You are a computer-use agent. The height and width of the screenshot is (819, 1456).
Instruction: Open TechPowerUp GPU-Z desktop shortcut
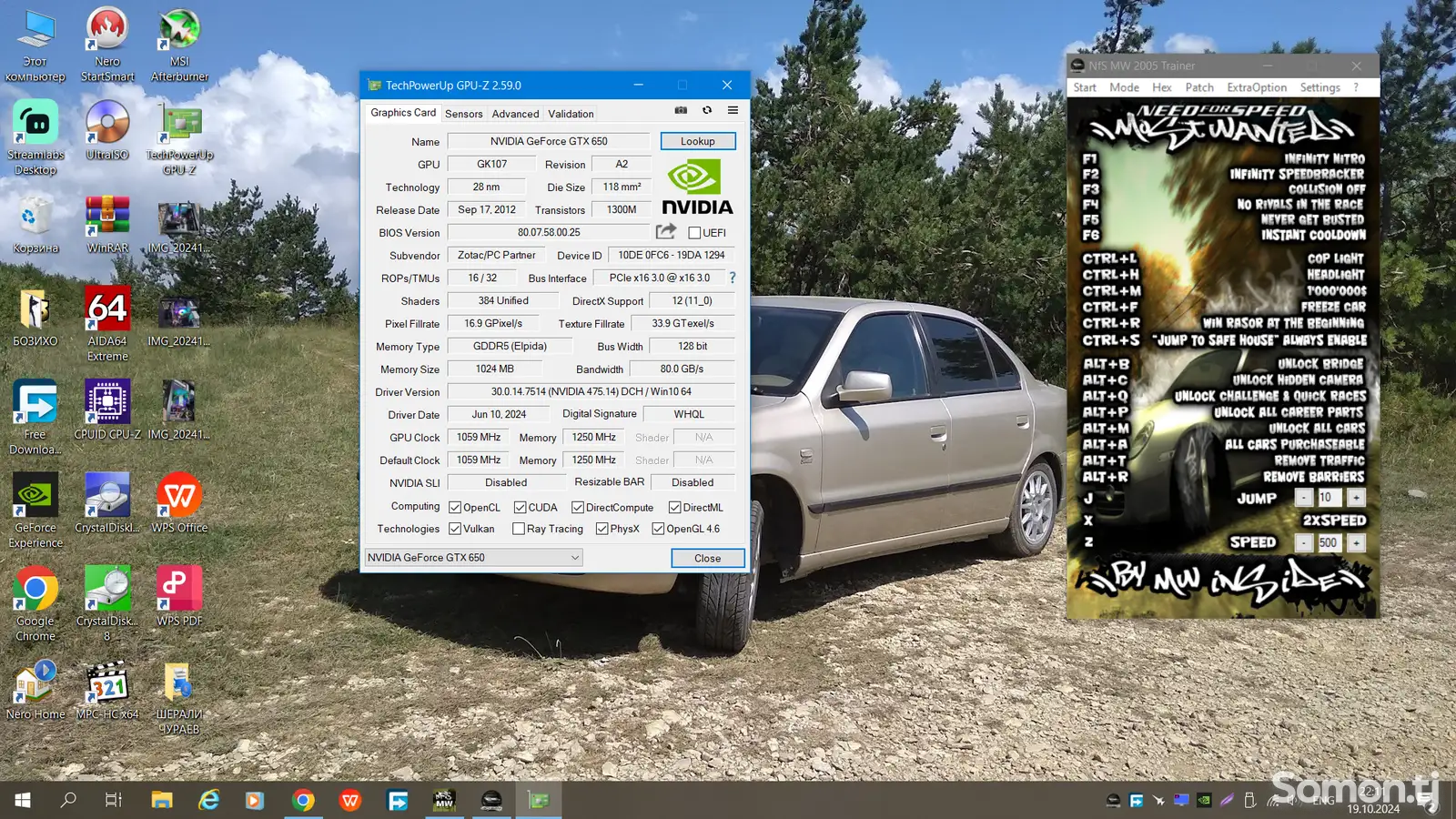179,137
